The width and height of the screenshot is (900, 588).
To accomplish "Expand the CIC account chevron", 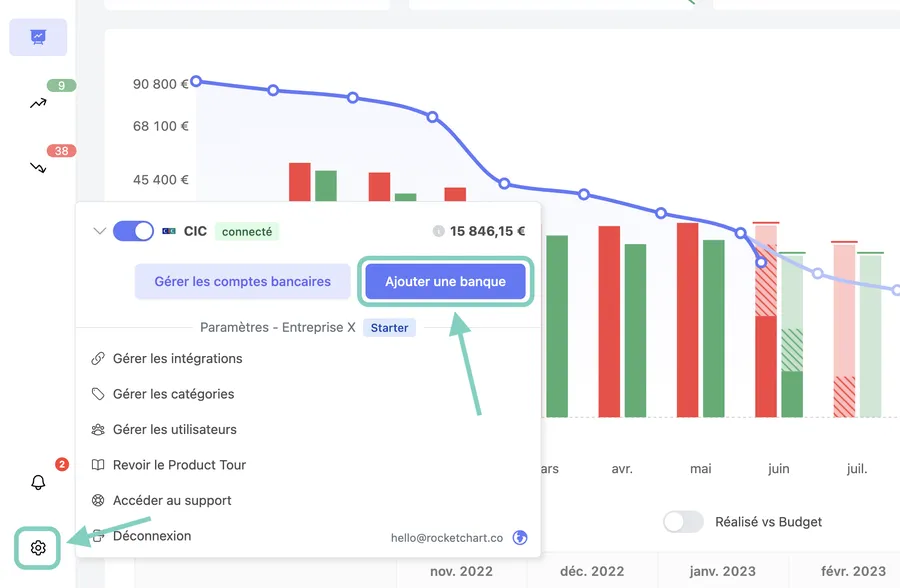I will pyautogui.click(x=99, y=231).
